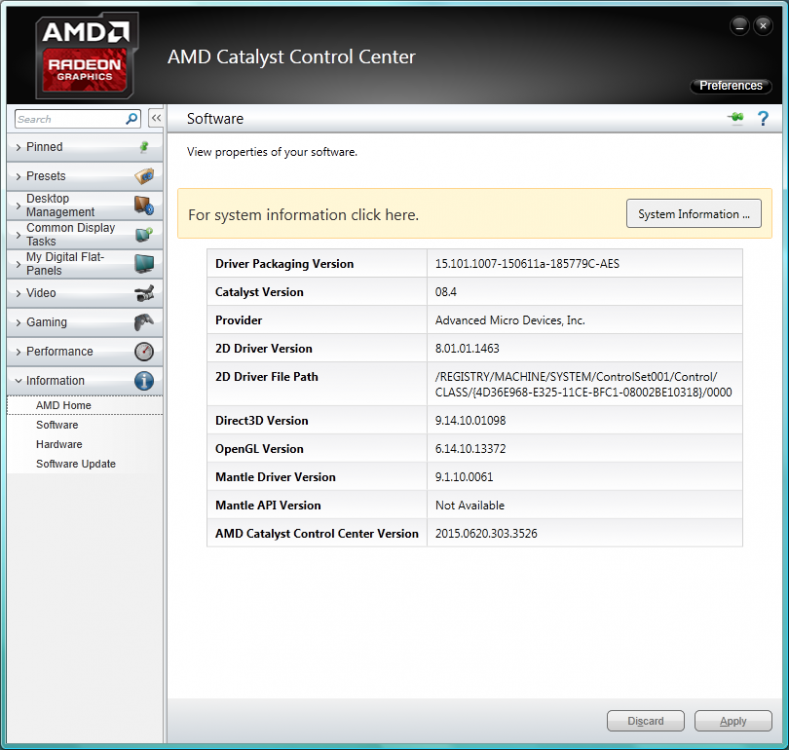Click the 2D Driver Version value
The image size is (789, 750).
467,348
